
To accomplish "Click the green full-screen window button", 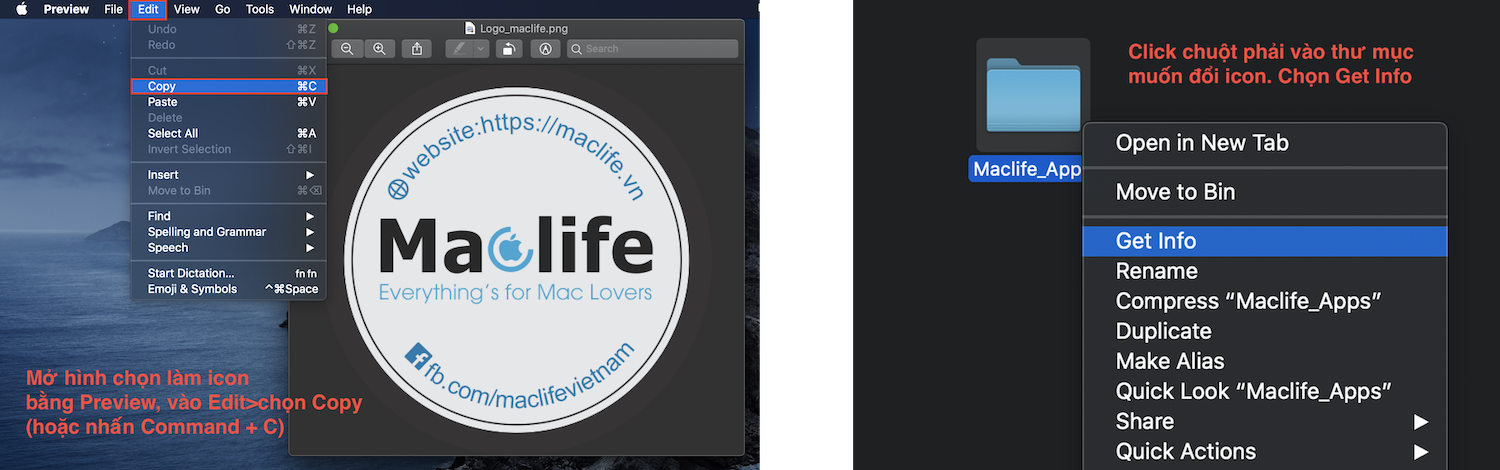I will coord(333,29).
